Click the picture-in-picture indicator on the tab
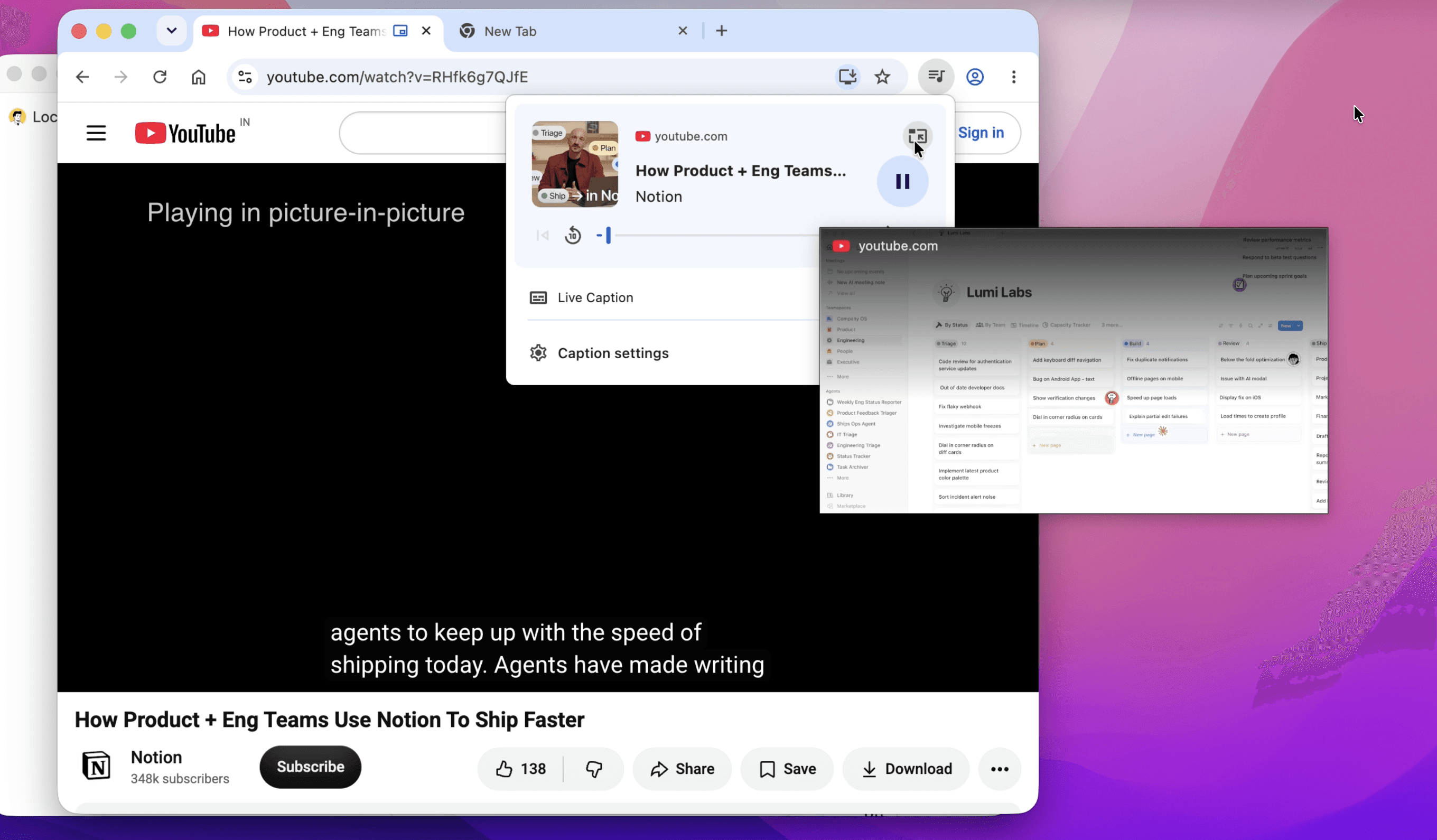This screenshot has width=1437, height=840. (400, 31)
